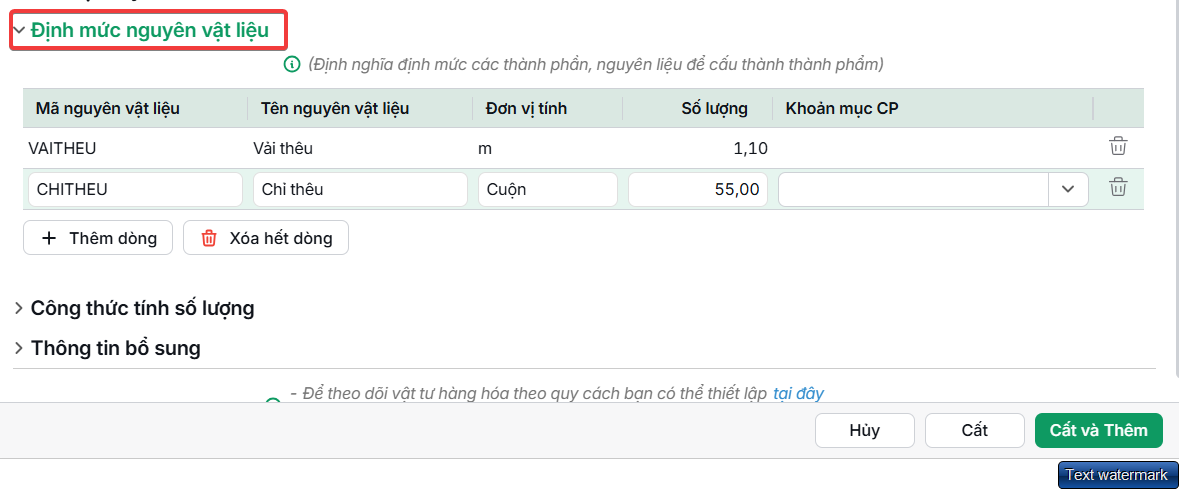Delete the CHITHEU row with trash icon
Viewport: 1179px width, 489px height.
click(1118, 187)
